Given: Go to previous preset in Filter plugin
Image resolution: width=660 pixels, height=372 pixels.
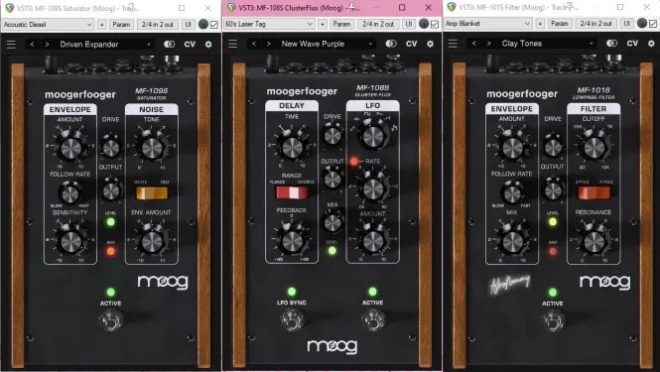Looking at the screenshot, I should click(474, 43).
